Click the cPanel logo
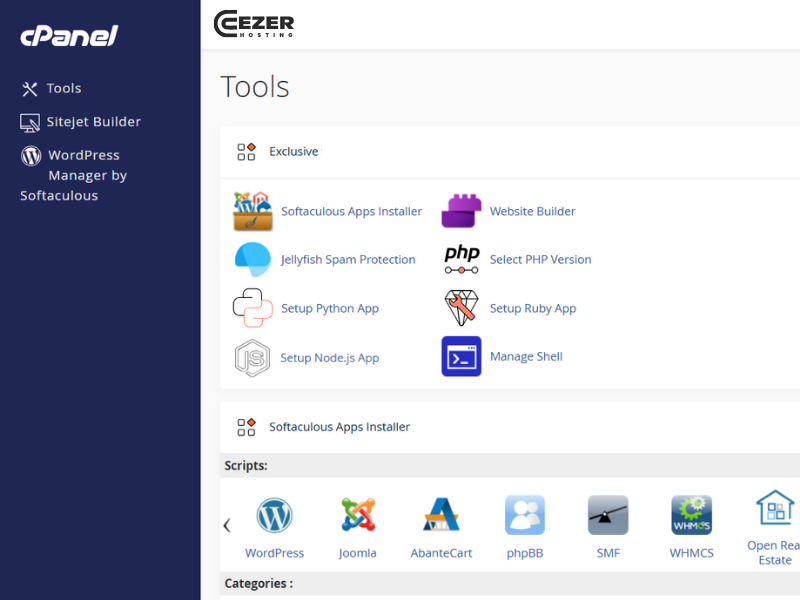Screen dimensions: 800x600 69,37
